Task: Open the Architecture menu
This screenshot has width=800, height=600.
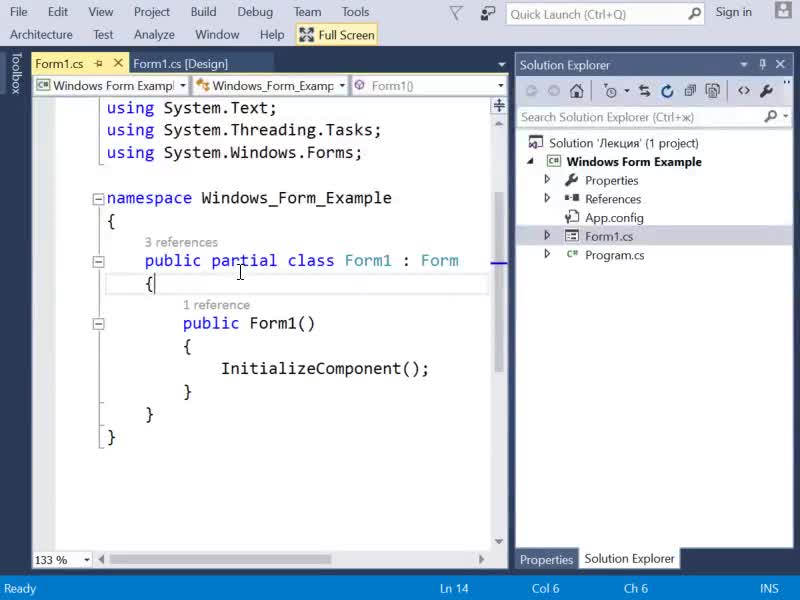Action: (x=41, y=35)
